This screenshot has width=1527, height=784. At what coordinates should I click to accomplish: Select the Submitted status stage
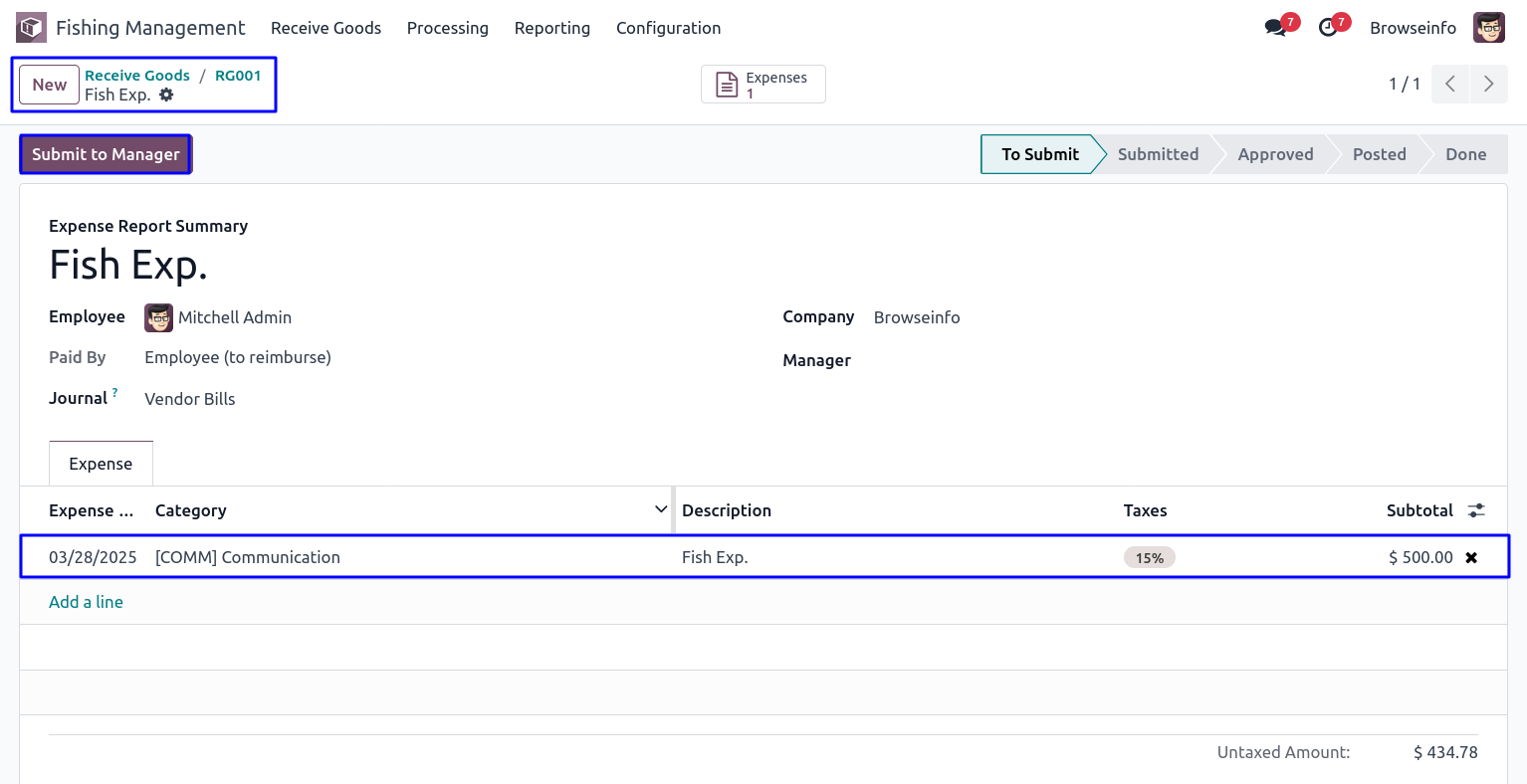[1158, 154]
